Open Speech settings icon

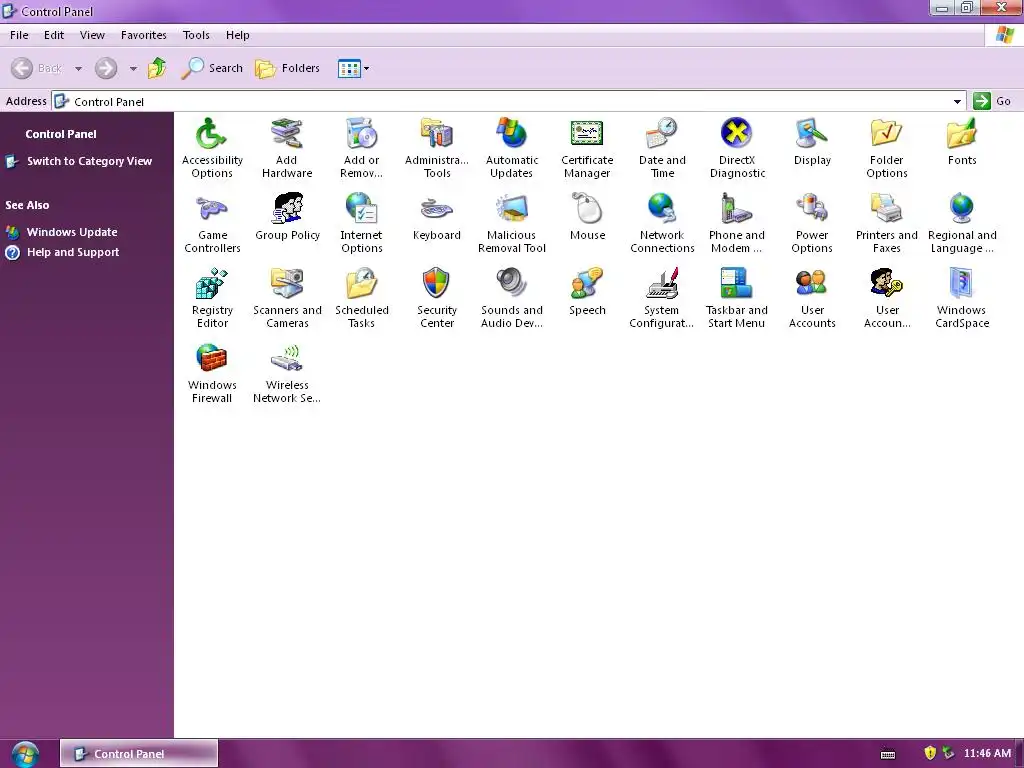586,292
